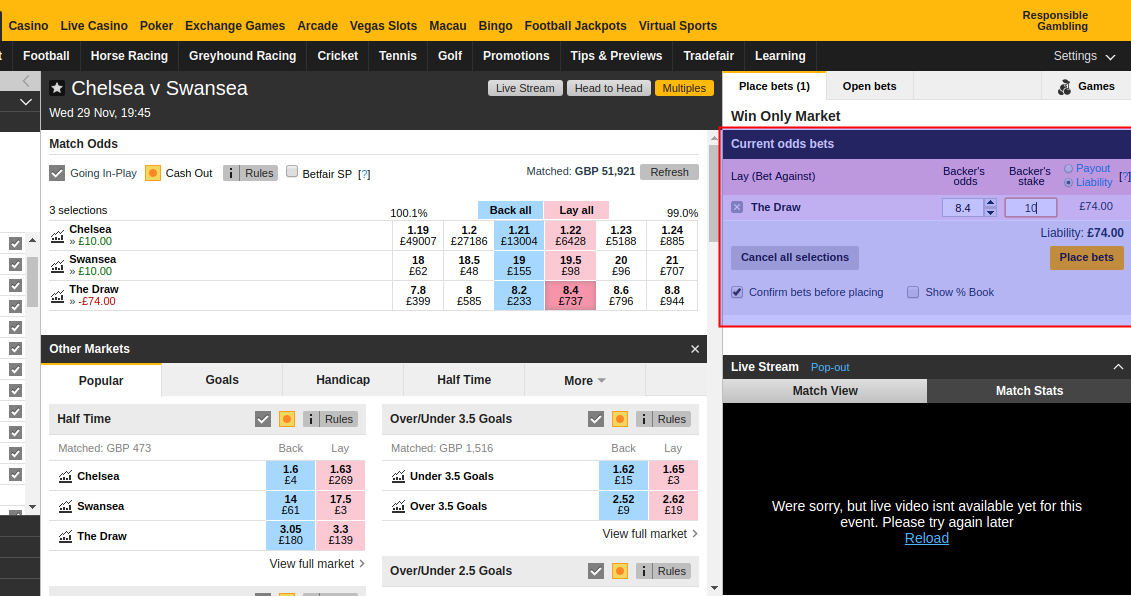The image size is (1131, 596).
Task: Open Match Odds Rules info button
Action: click(x=250, y=173)
